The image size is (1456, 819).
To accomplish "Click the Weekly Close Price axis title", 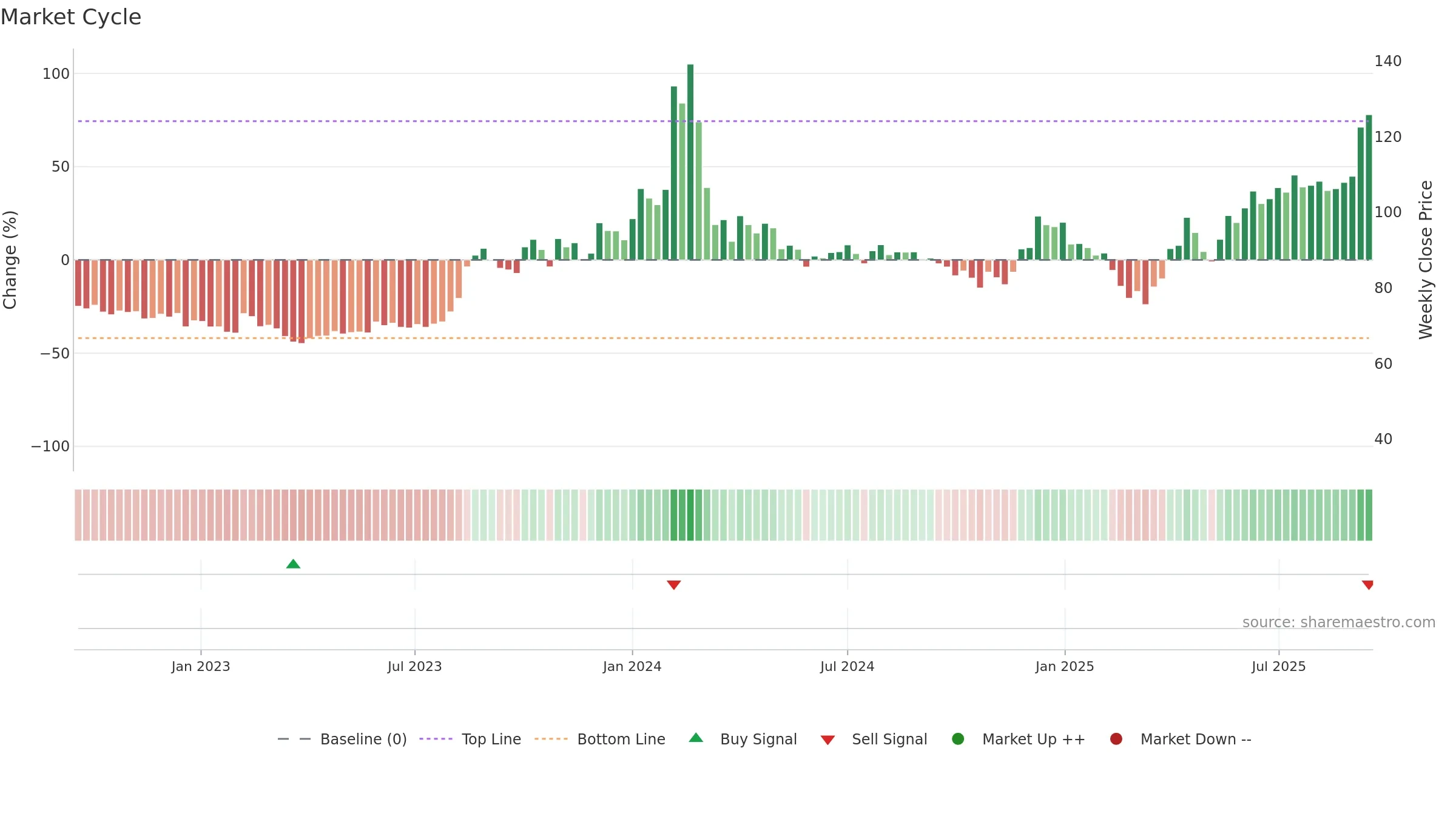I will tap(1426, 260).
